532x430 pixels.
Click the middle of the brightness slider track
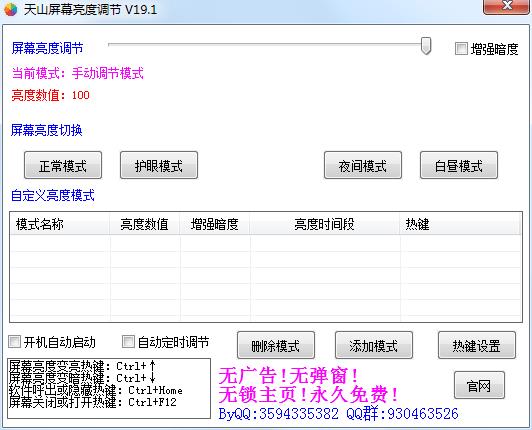tap(266, 44)
